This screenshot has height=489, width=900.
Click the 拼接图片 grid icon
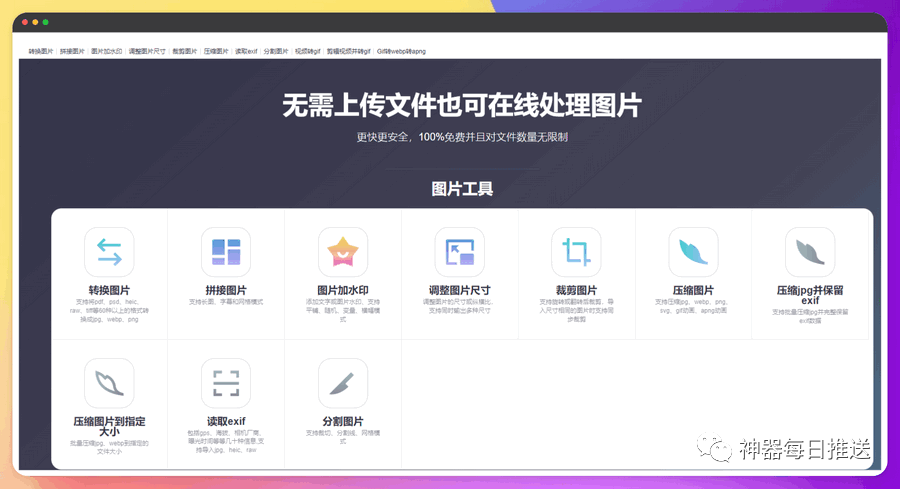click(x=226, y=252)
